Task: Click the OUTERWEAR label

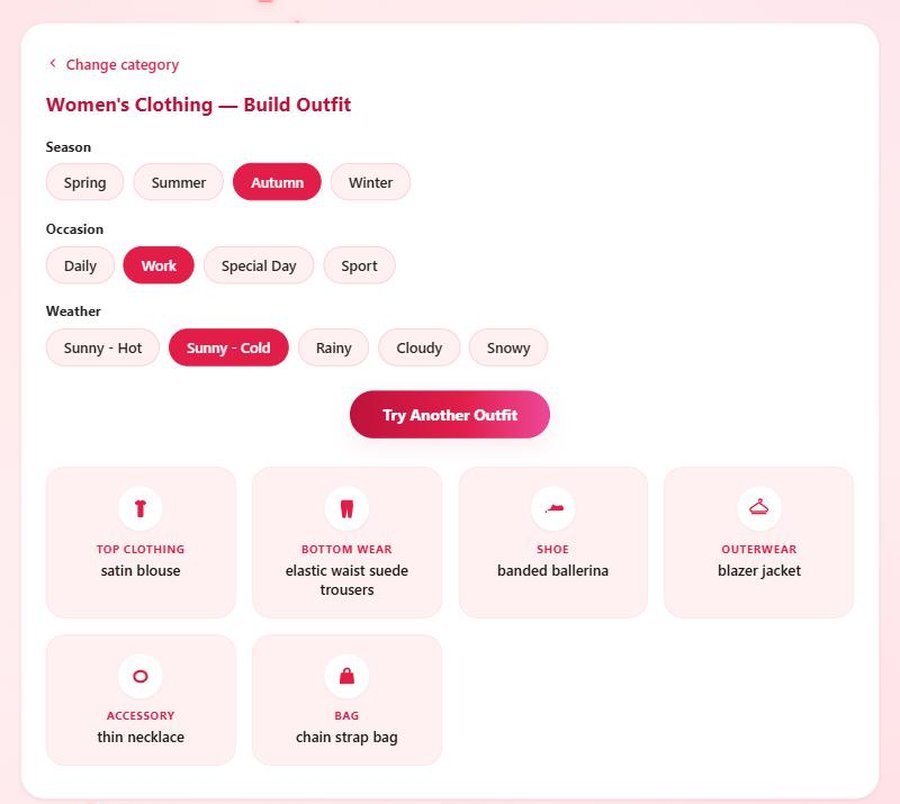Action: [759, 549]
